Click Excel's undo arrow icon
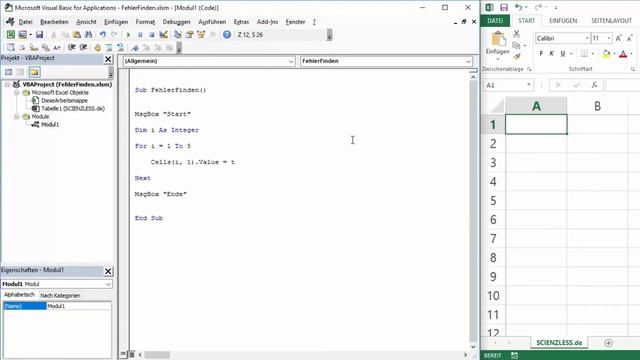The image size is (640, 360). click(518, 7)
